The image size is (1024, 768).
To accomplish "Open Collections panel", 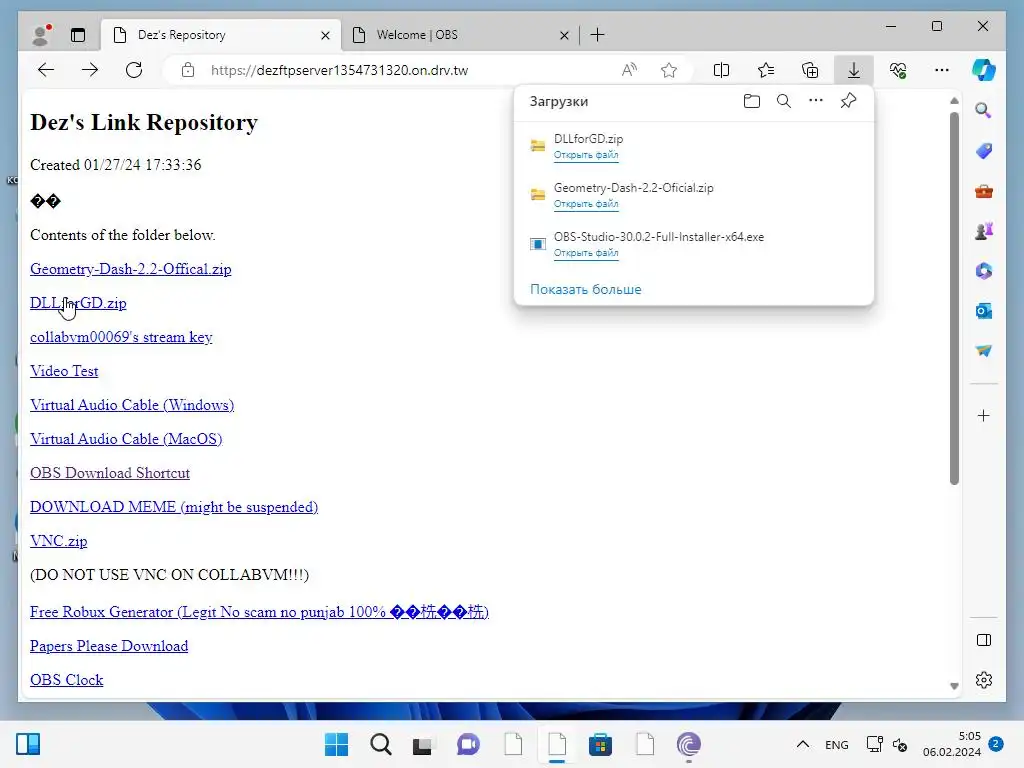I will pos(810,70).
